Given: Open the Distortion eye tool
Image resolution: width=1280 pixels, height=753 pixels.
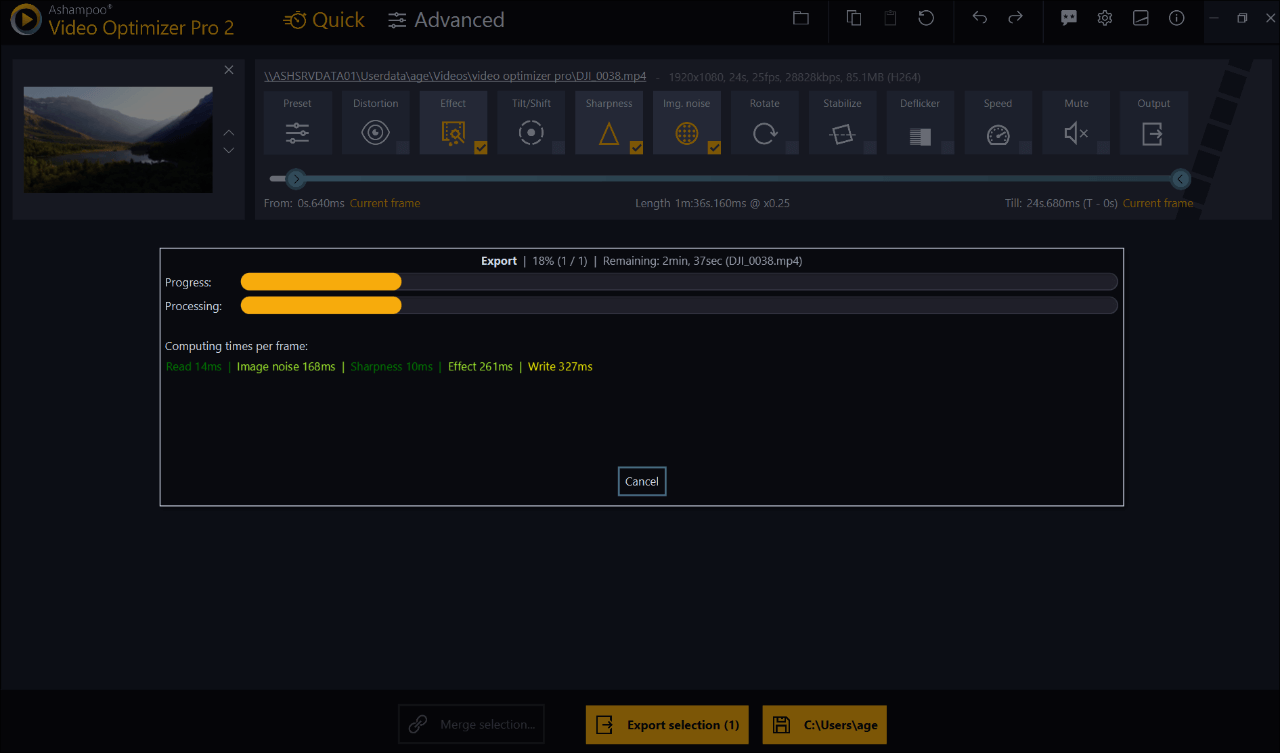Looking at the screenshot, I should (375, 123).
